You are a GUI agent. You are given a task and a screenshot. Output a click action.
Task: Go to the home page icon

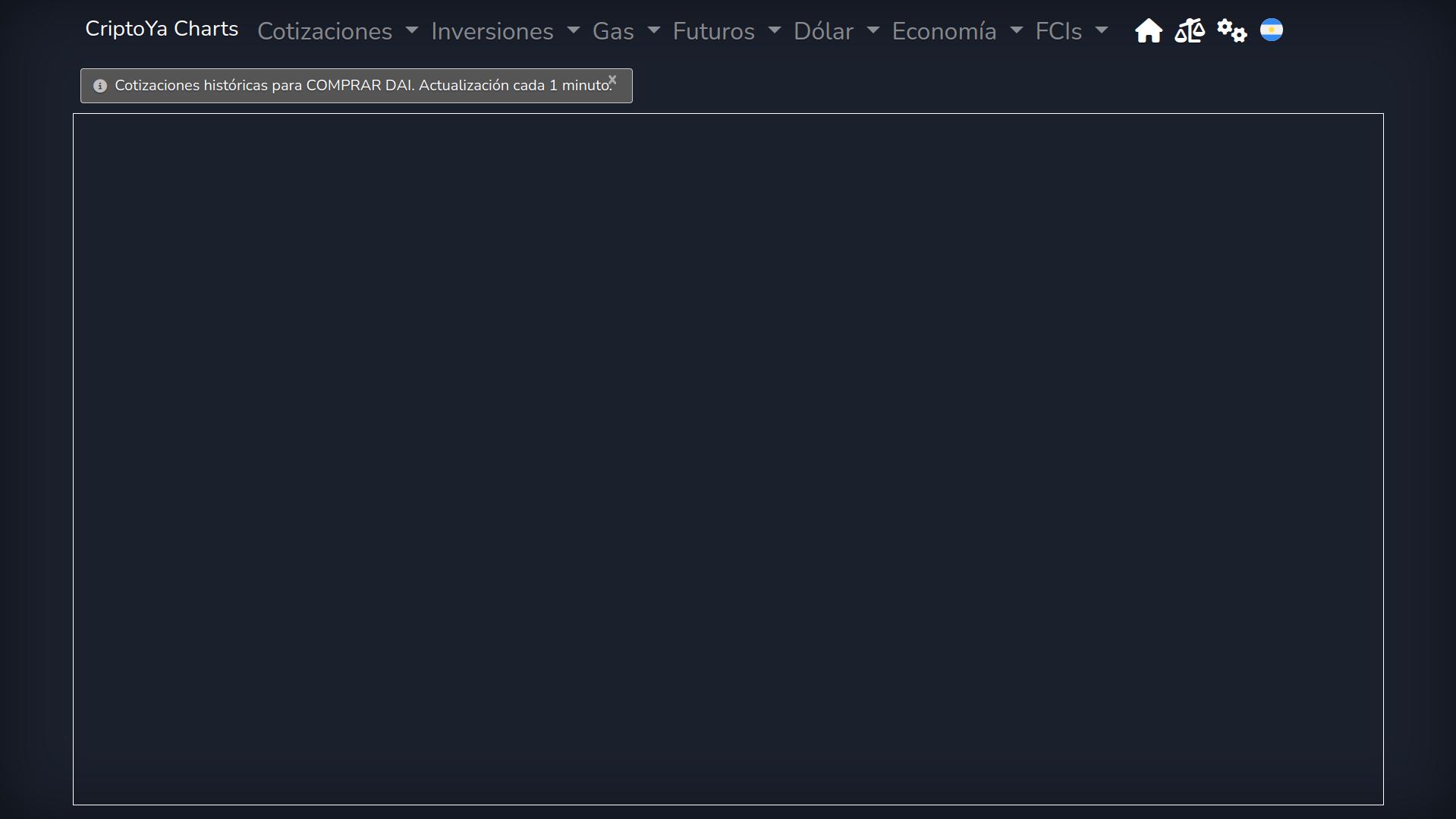pos(1148,31)
